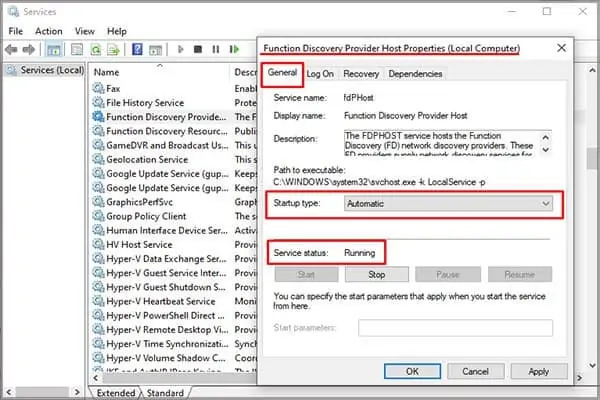Viewport: 600px width, 400px height.
Task: Switch to the Recovery tab
Action: click(361, 74)
